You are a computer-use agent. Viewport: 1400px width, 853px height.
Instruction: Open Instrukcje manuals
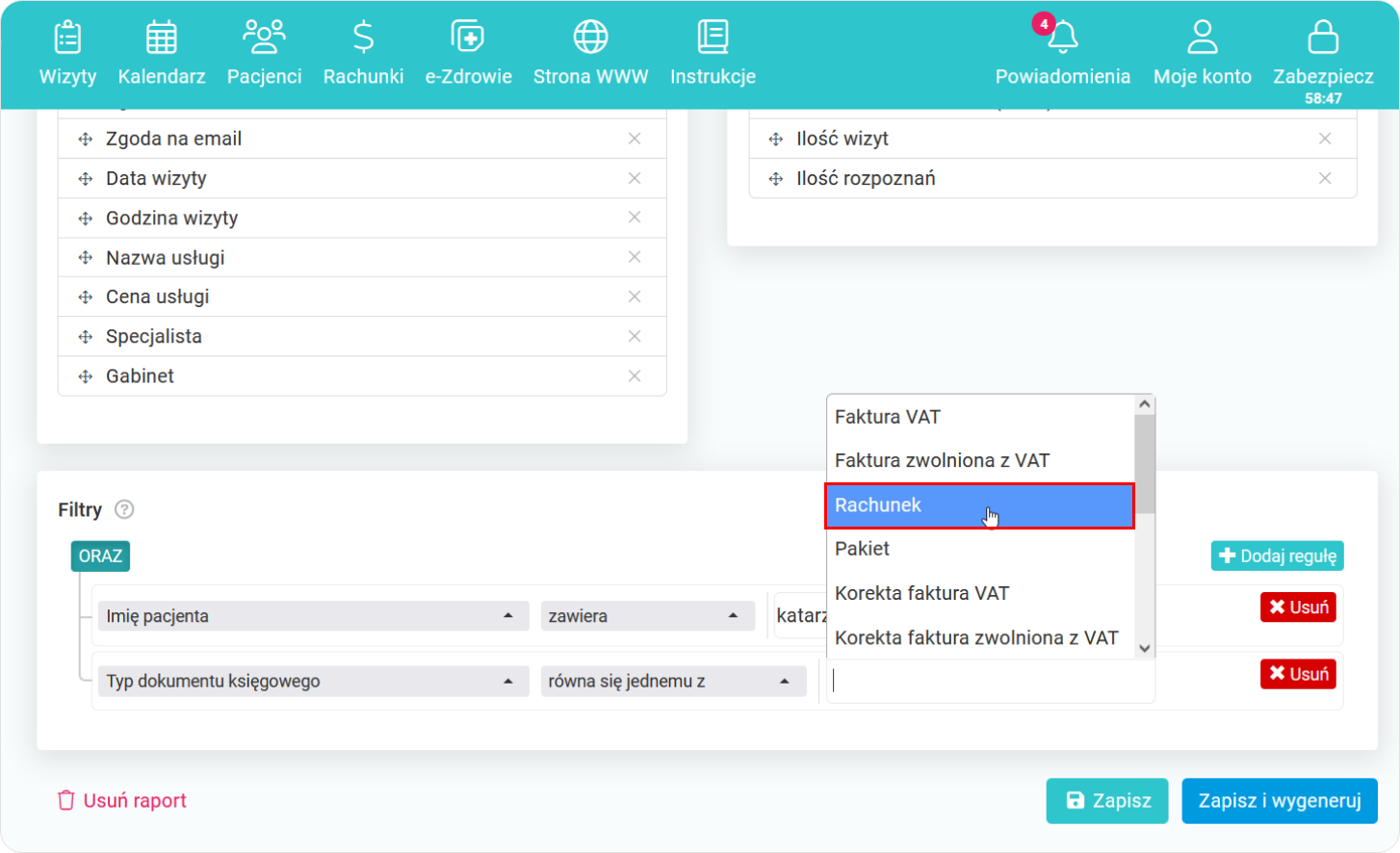click(x=713, y=54)
